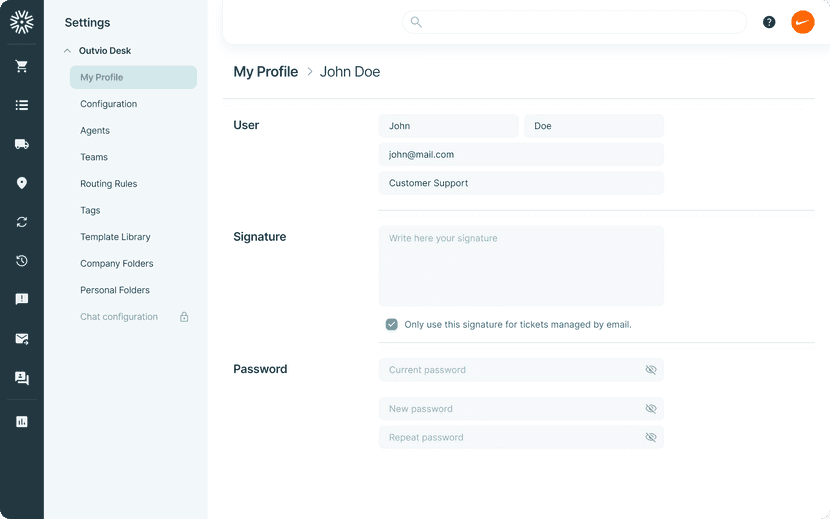Click the delivery truck icon

21,144
